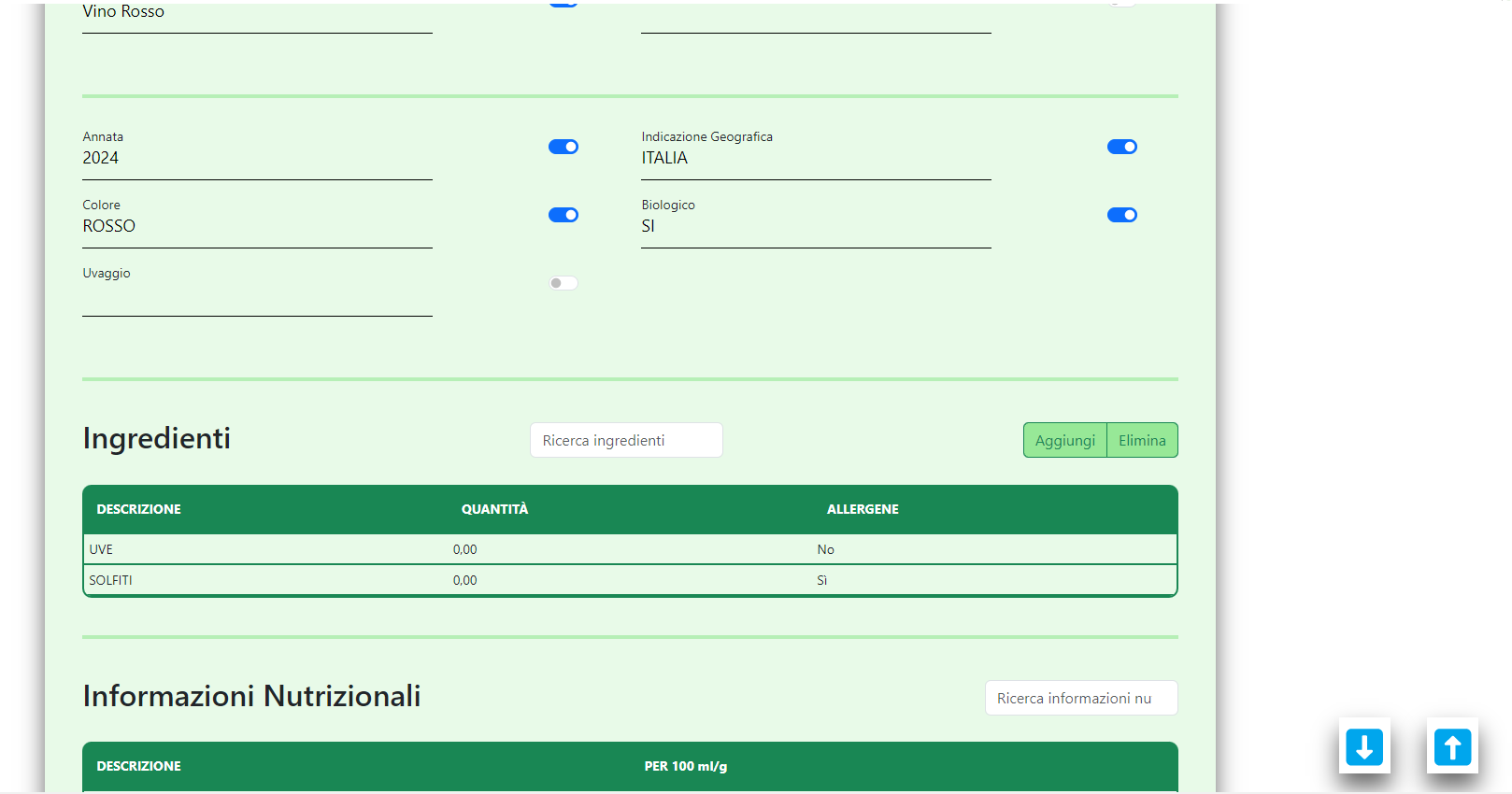Click the empty Uvaggio input field
The height and width of the screenshot is (794, 1512).
[257, 297]
